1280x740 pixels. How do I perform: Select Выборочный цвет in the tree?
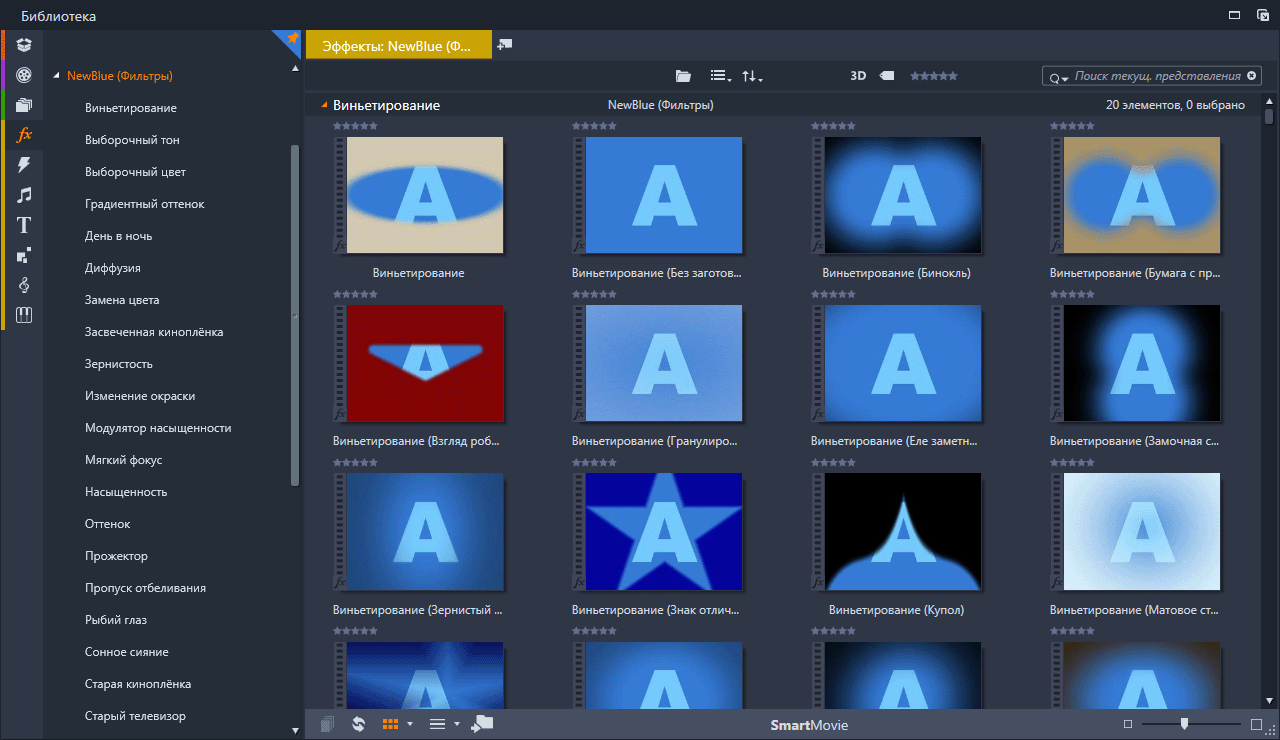(135, 172)
